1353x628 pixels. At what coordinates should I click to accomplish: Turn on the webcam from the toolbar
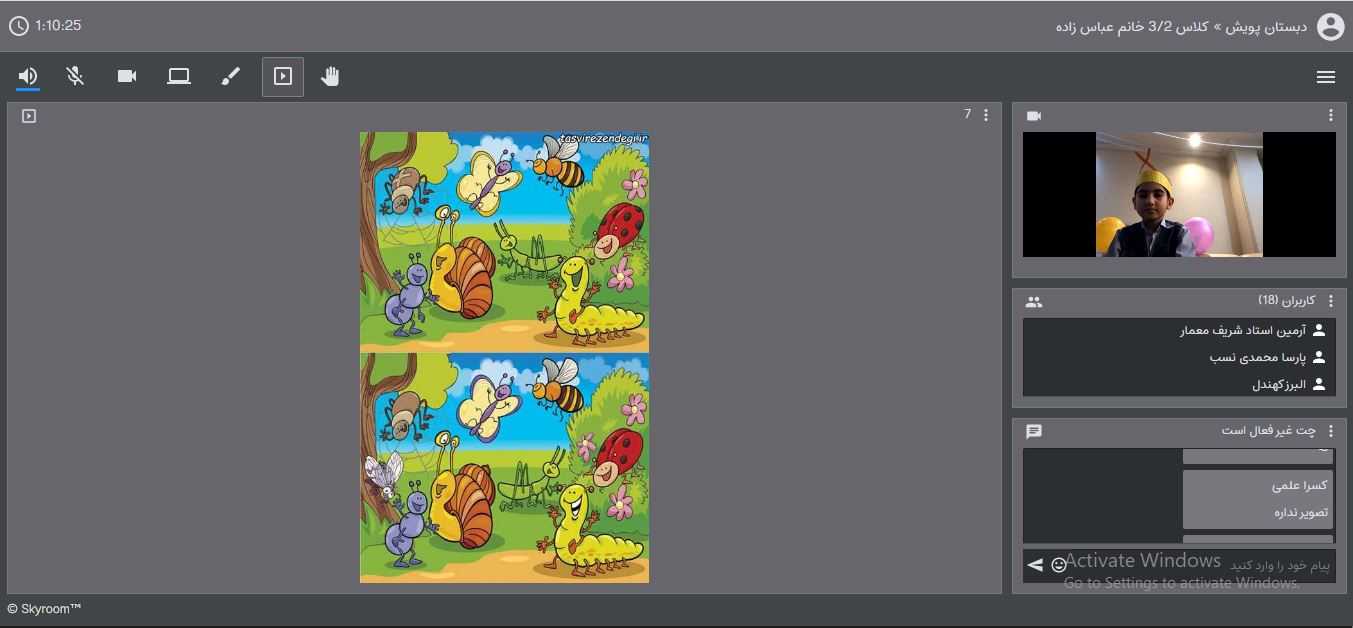pos(127,76)
